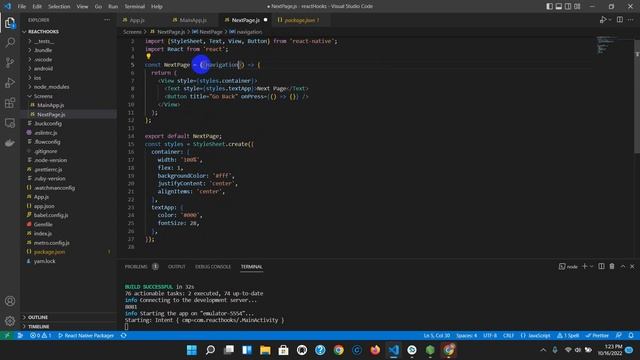Open MainApp.js in the explorer tree
640x360 pixels.
click(51, 105)
